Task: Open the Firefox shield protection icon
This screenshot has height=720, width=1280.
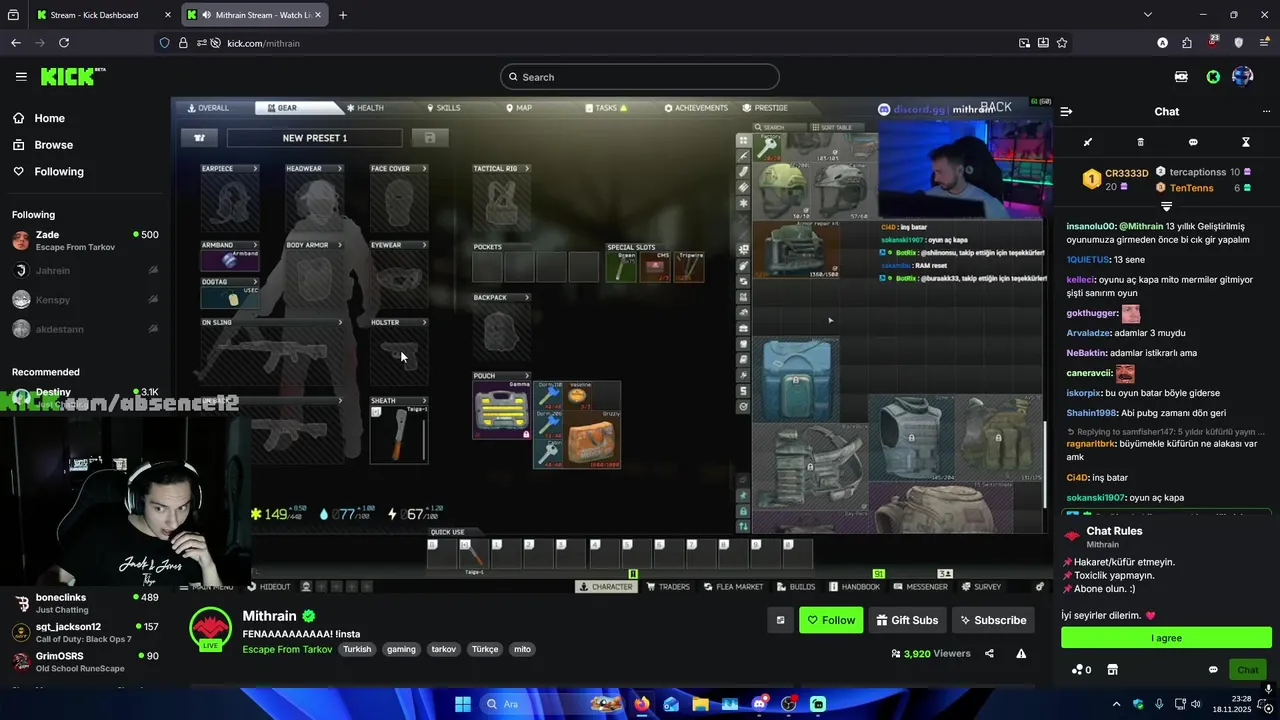Action: (164, 43)
